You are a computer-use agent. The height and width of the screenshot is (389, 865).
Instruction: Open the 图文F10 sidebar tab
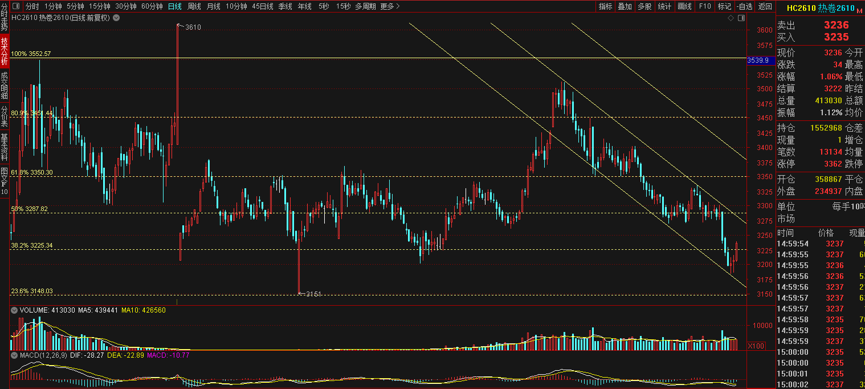4,181
